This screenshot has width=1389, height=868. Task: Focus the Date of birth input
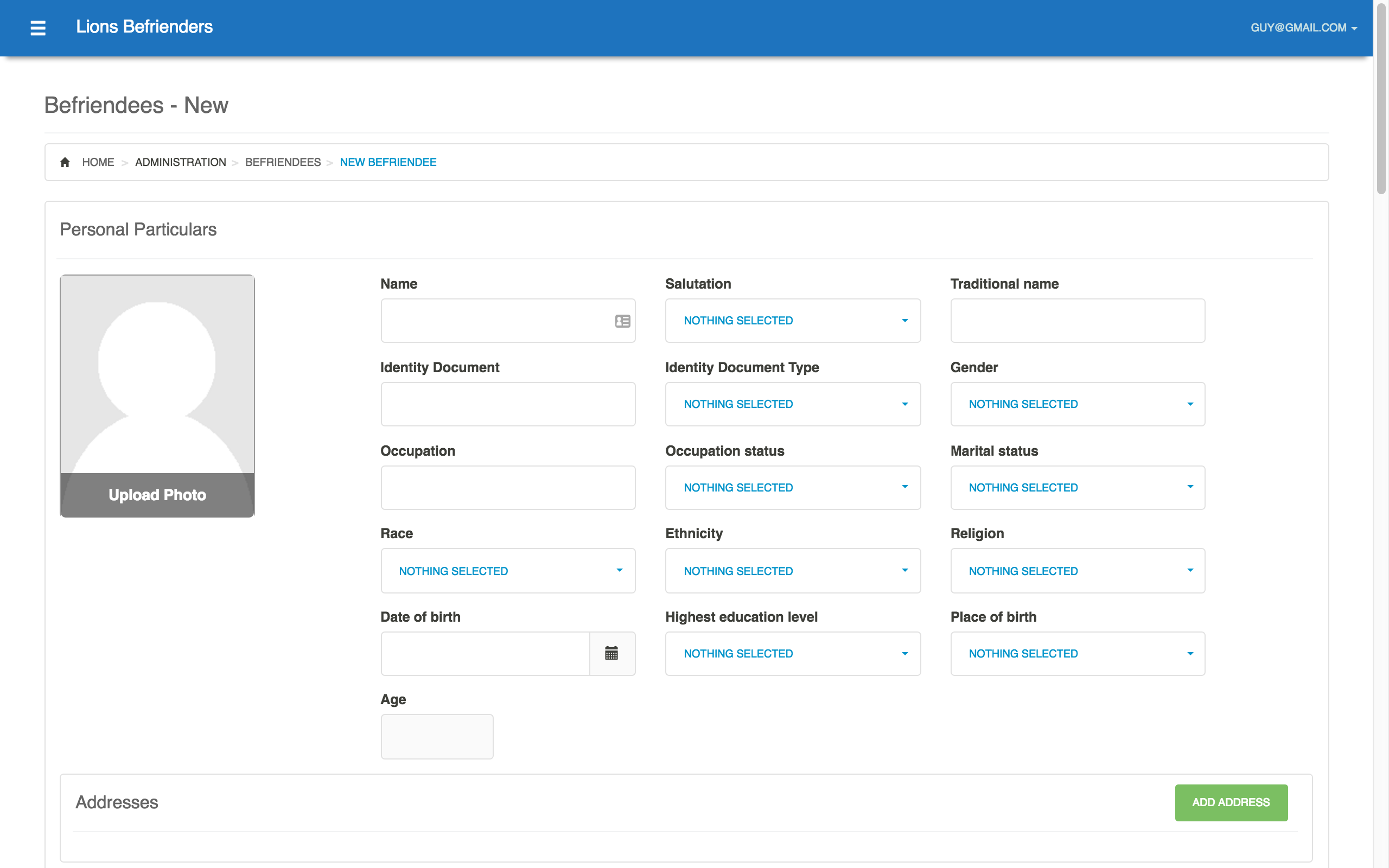tap(485, 653)
